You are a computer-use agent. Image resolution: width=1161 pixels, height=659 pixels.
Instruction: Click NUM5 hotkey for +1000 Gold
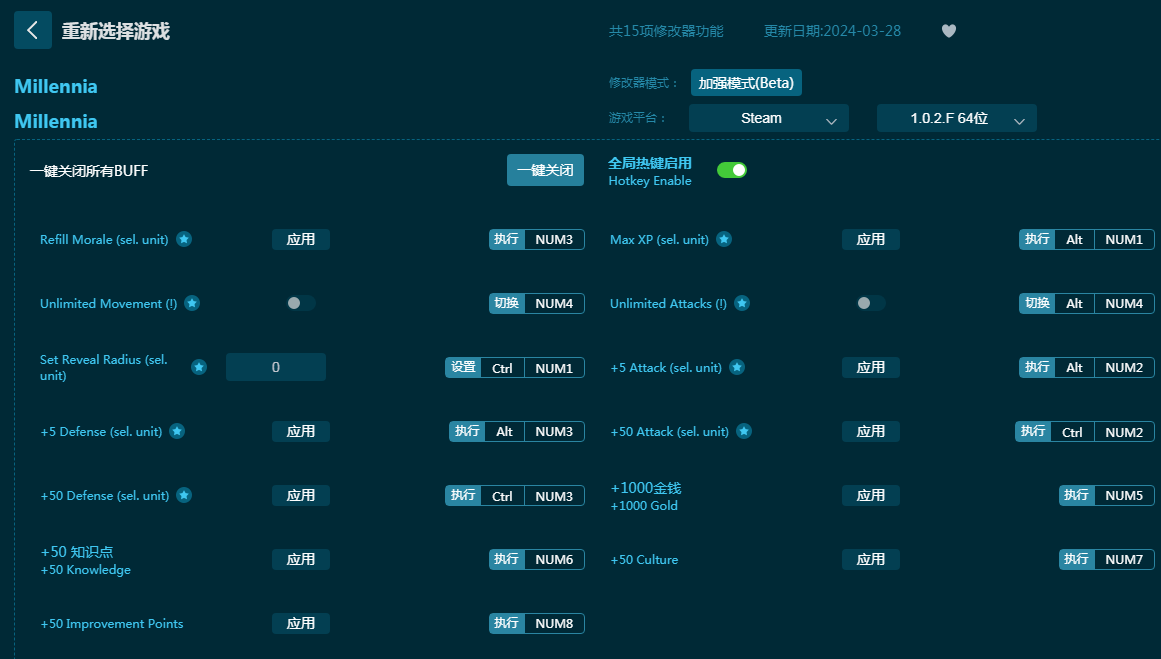(1124, 495)
